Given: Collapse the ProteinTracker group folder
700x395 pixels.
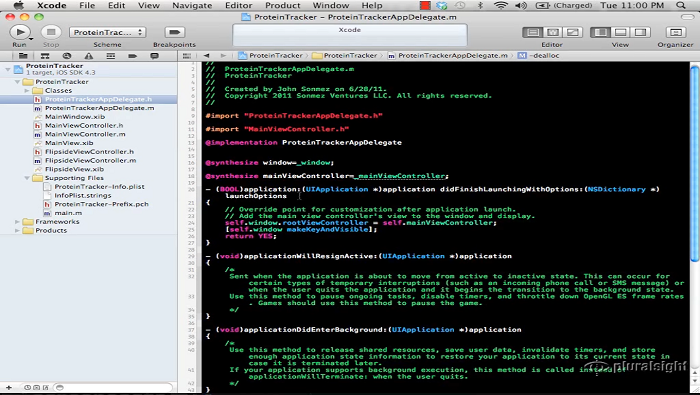Looking at the screenshot, I should [x=17, y=82].
